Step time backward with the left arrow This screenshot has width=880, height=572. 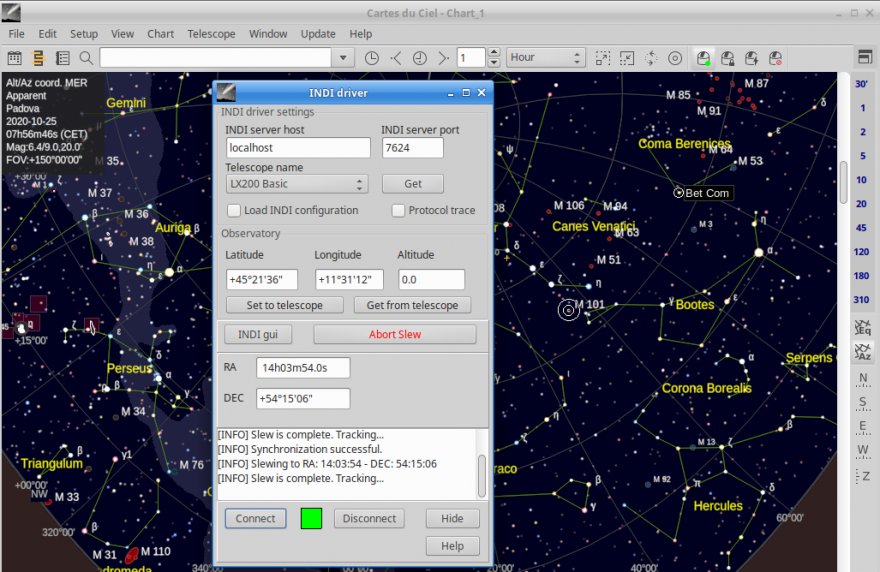click(396, 58)
